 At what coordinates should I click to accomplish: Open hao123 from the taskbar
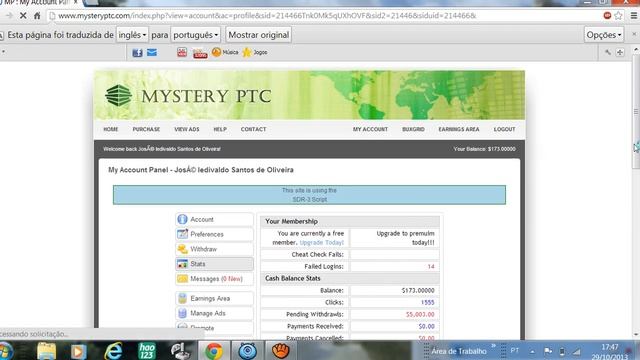coord(147,351)
